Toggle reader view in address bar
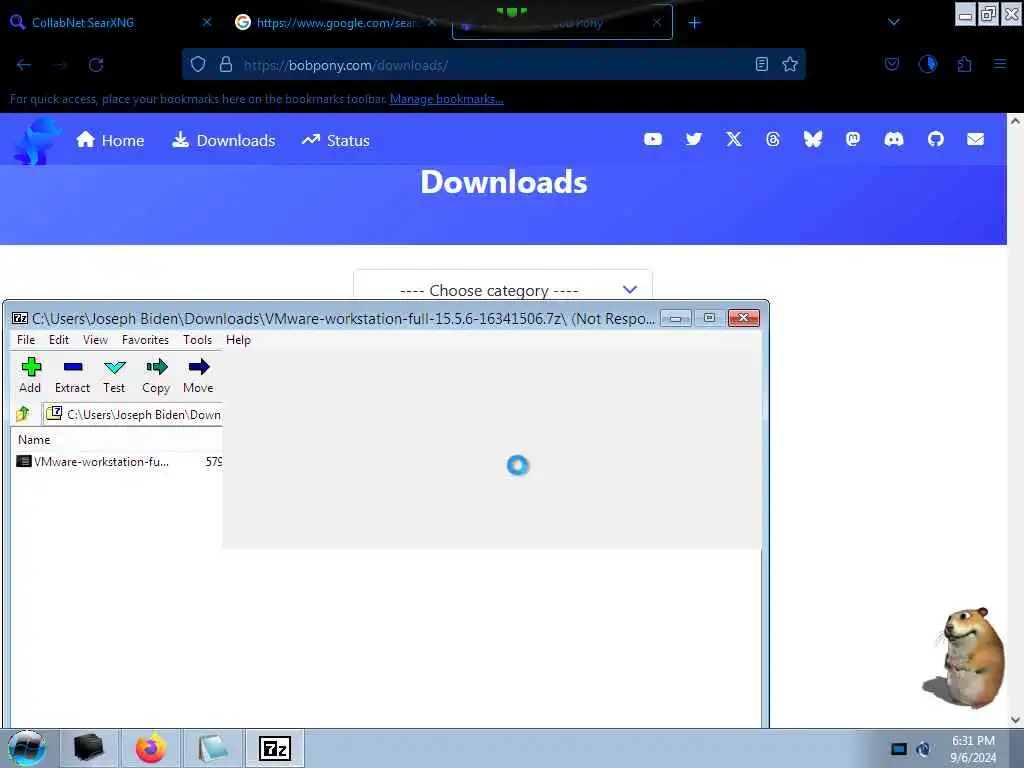1024x768 pixels. click(761, 64)
